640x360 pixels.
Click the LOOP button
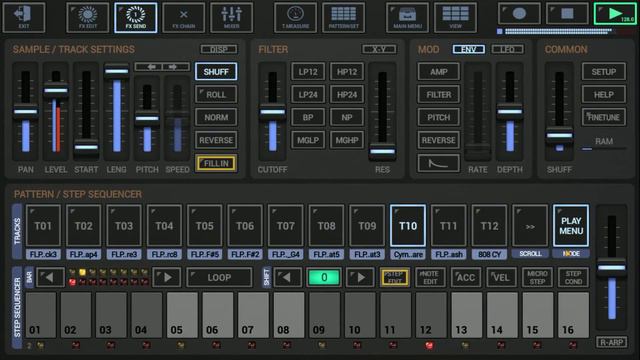[219, 278]
